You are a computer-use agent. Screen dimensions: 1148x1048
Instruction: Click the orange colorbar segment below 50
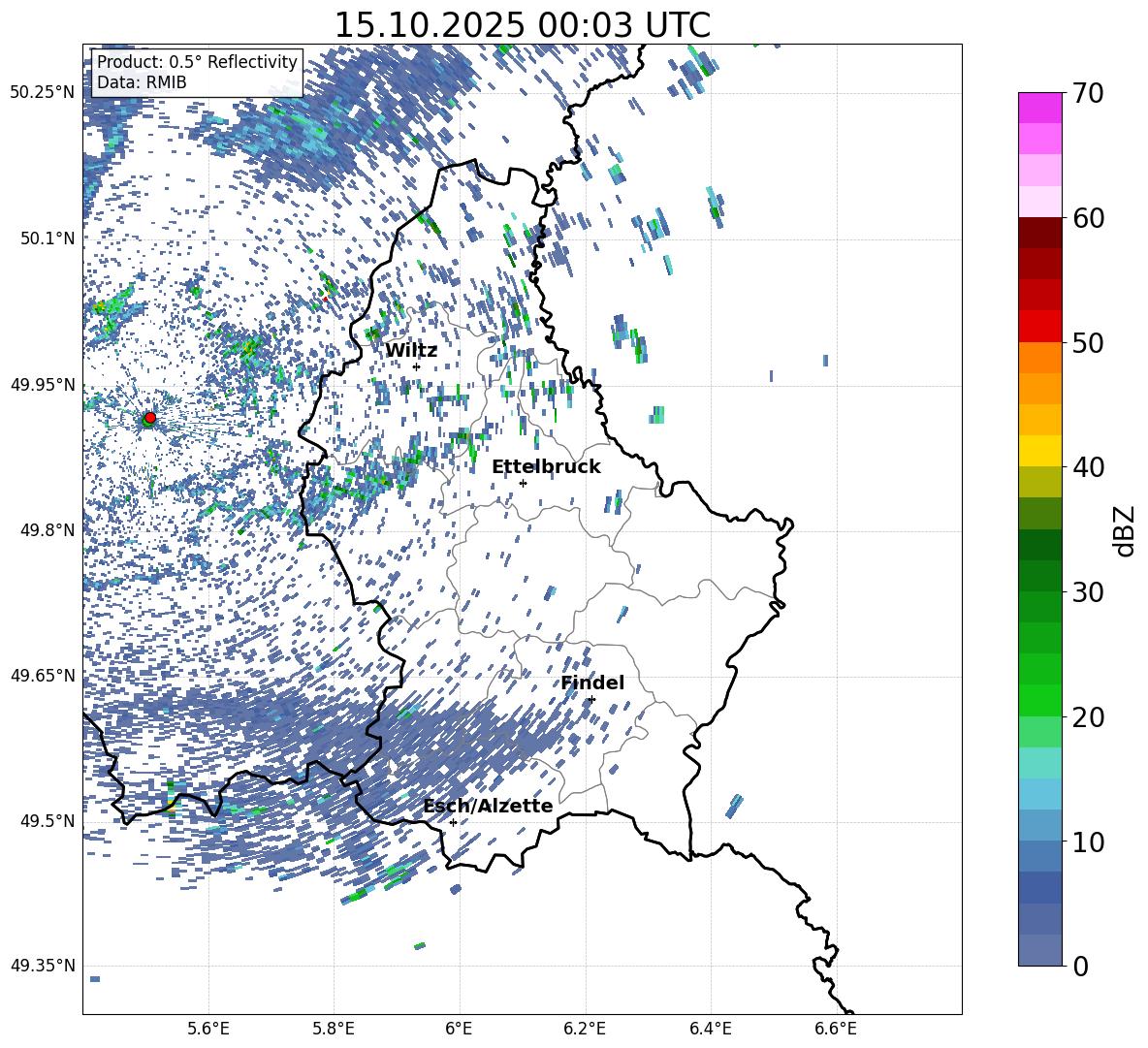[x=1039, y=357]
